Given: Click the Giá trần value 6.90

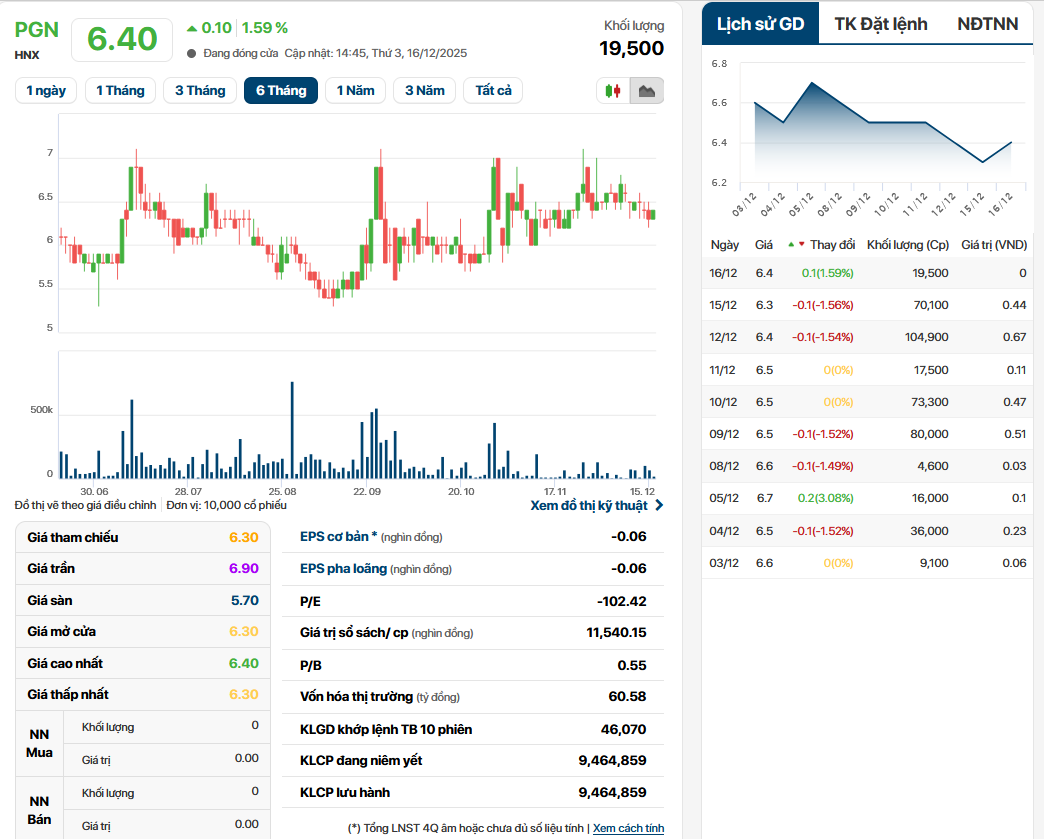Looking at the screenshot, I should pos(244,568).
